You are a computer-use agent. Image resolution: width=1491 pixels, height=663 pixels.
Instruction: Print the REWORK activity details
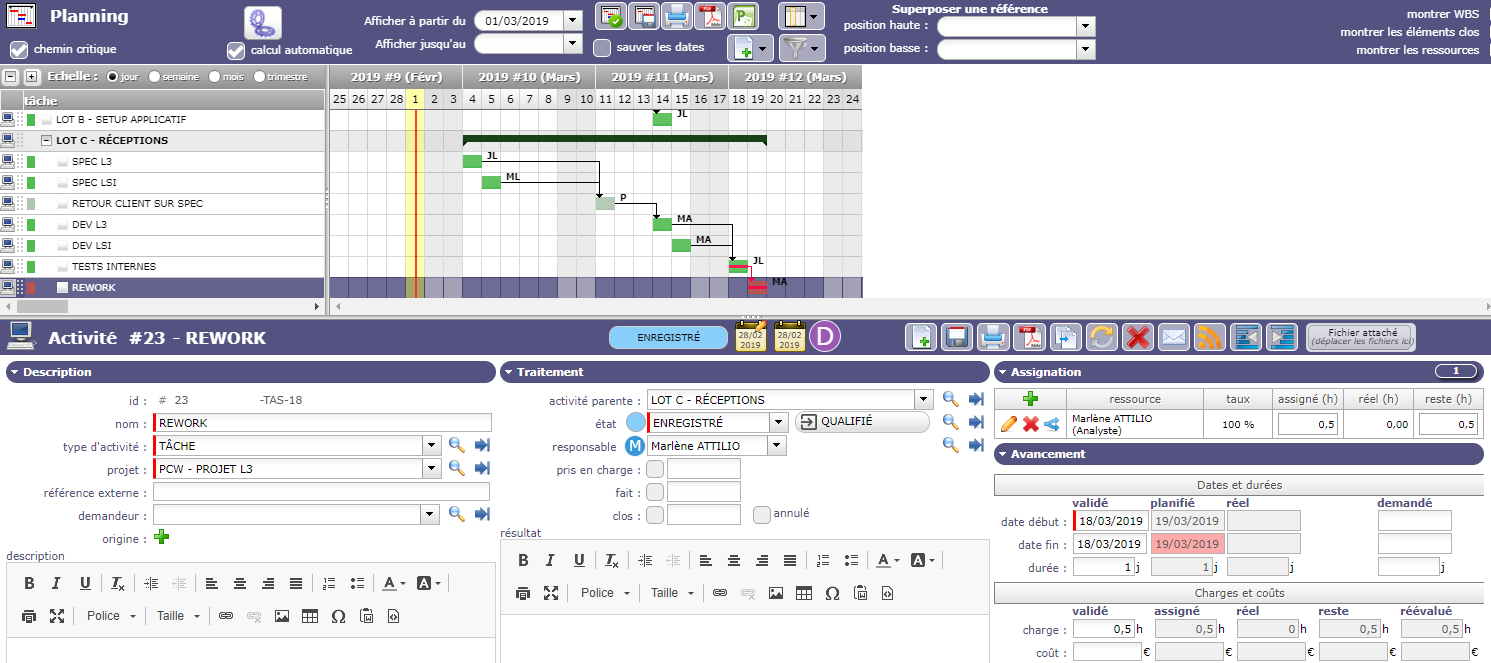click(x=992, y=337)
